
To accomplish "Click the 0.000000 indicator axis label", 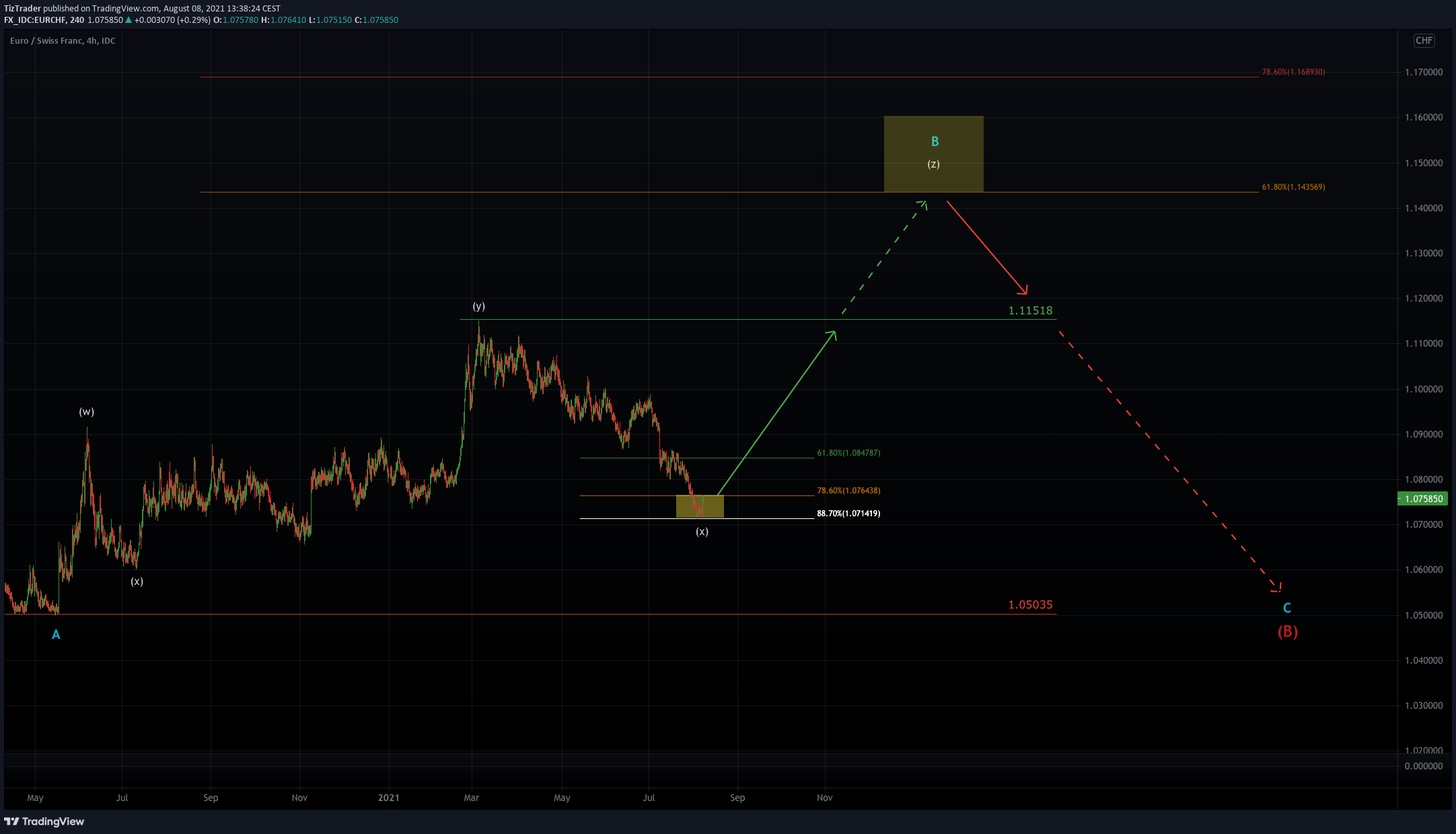I will click(x=1424, y=766).
